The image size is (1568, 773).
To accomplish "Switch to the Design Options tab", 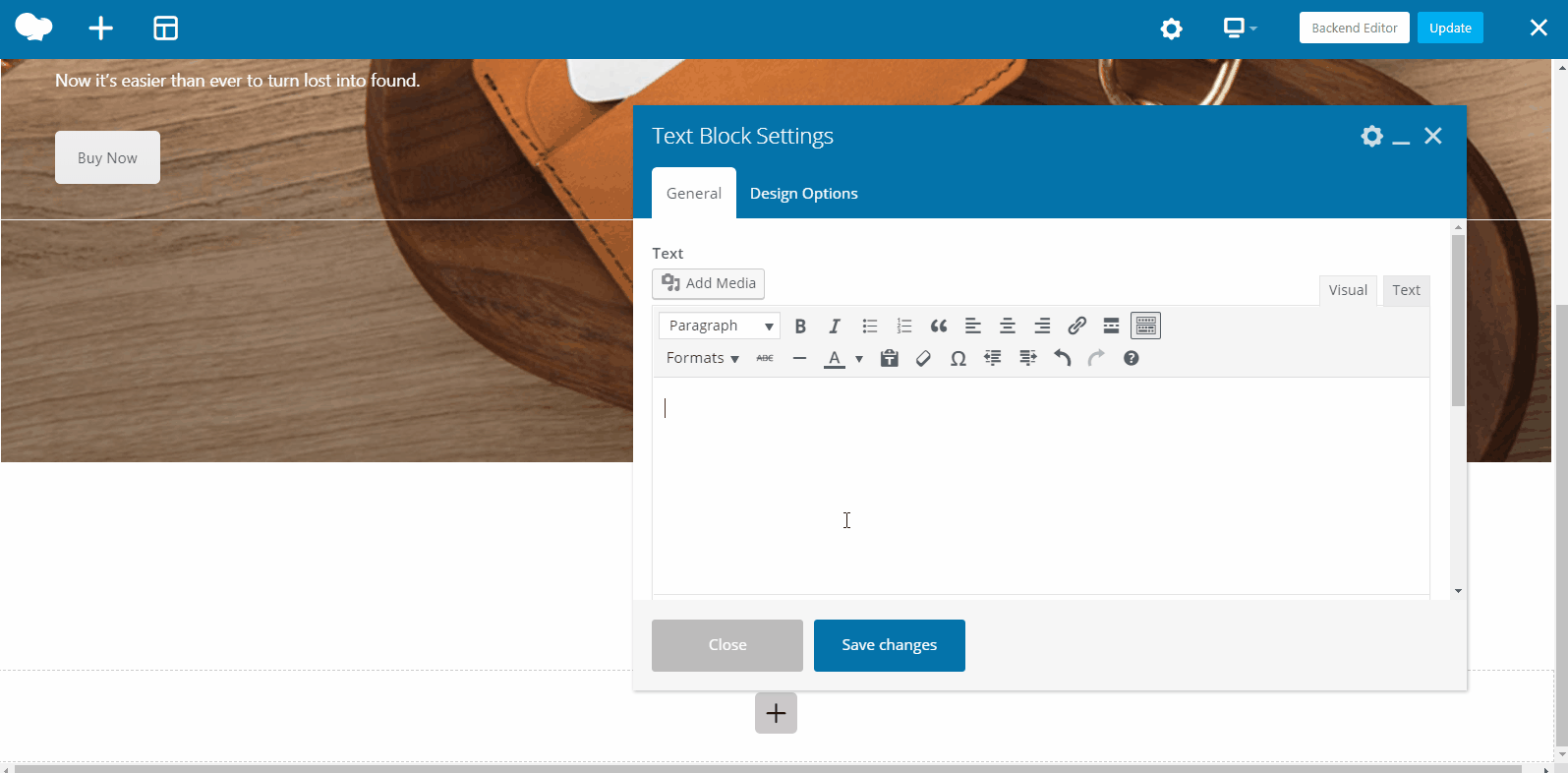I will [803, 194].
